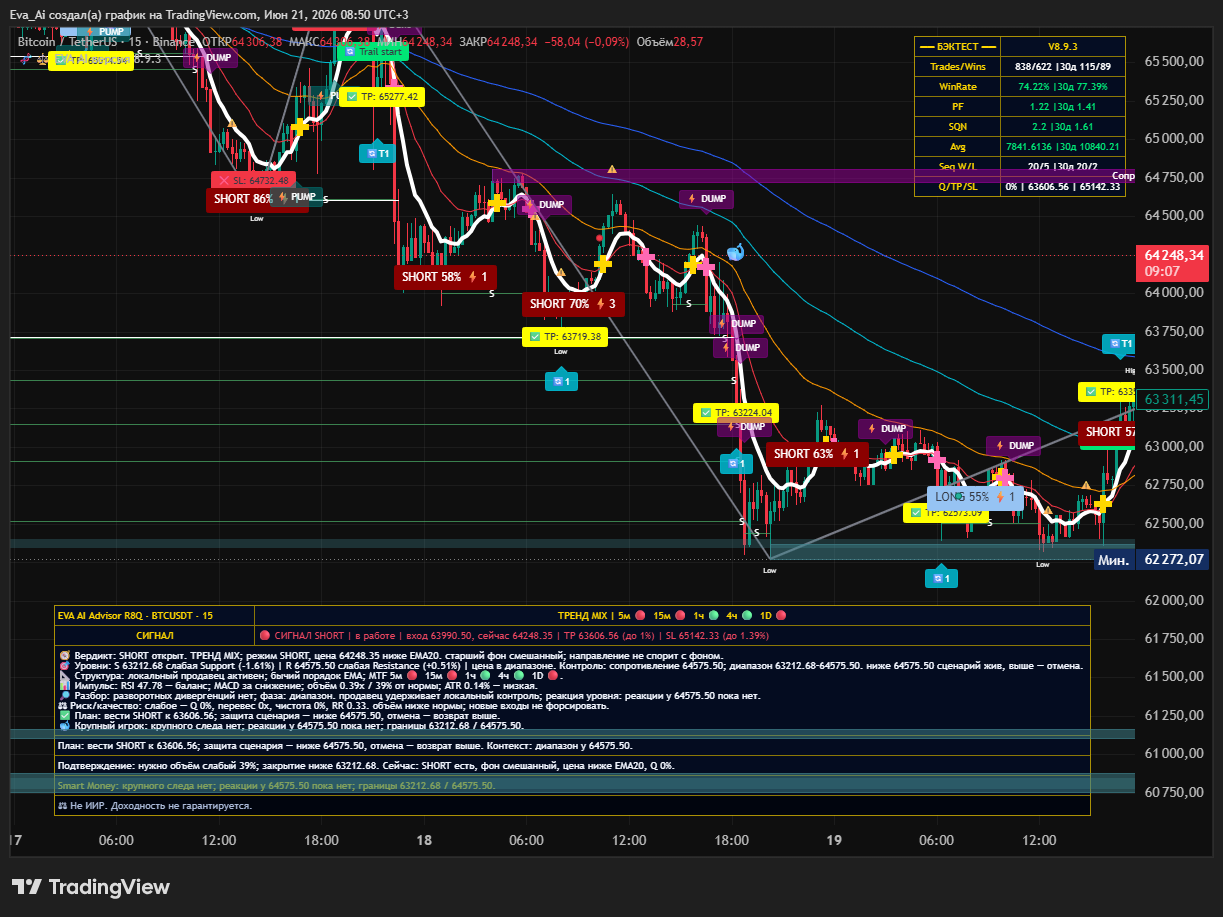Select the SHORT 70% signal label

coord(573,303)
